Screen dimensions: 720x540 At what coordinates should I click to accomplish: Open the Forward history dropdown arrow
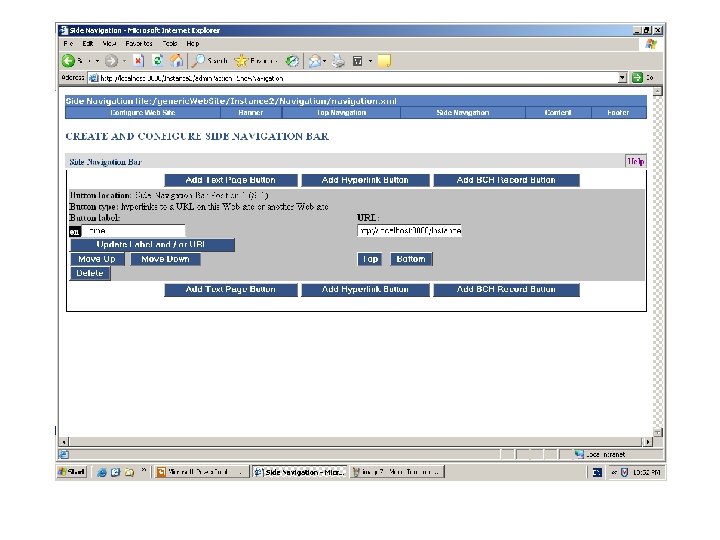tap(124, 61)
